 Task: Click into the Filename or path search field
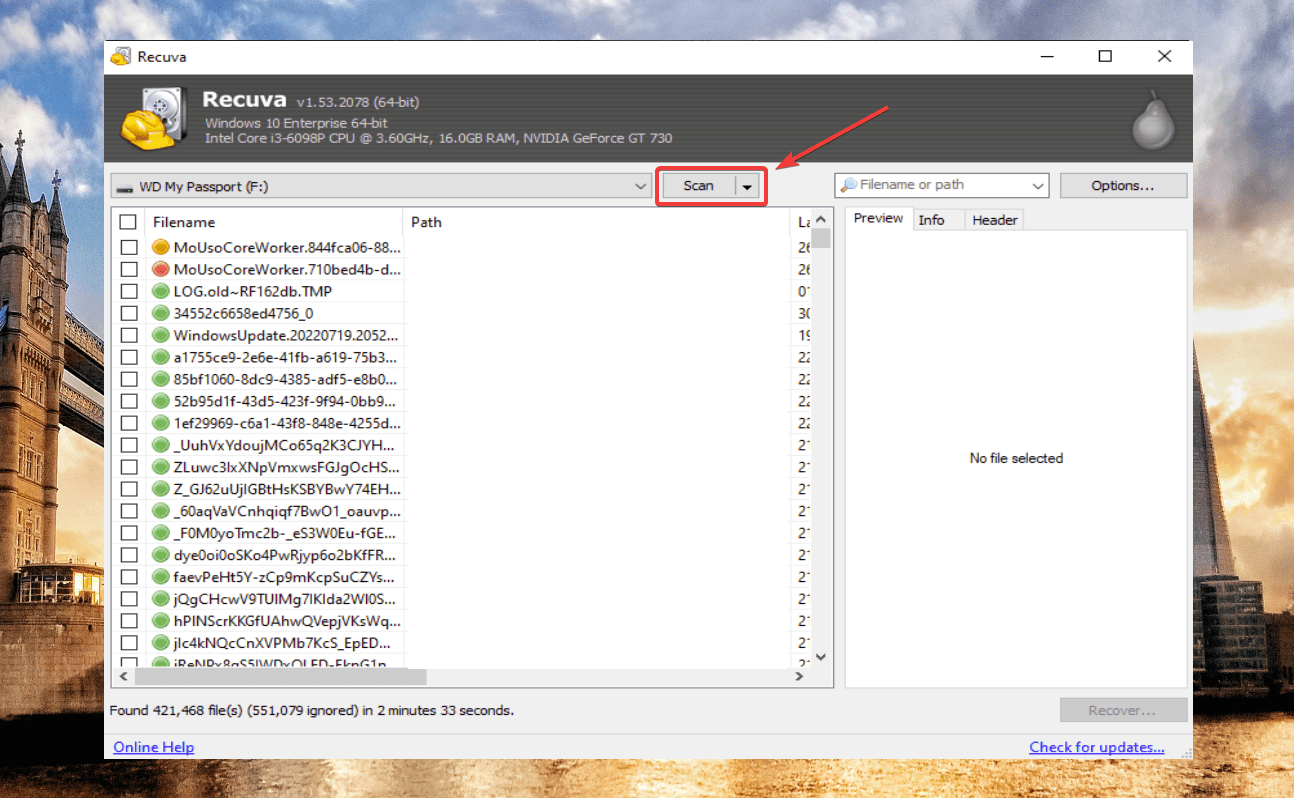[943, 186]
